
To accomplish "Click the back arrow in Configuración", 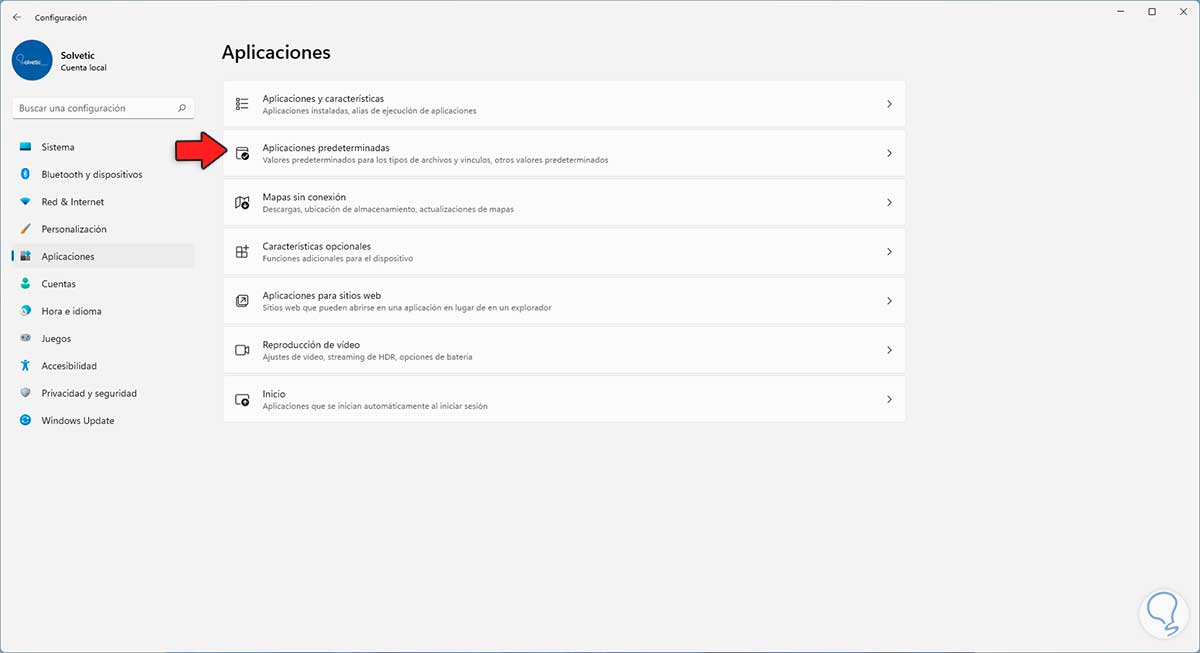I will tap(17, 17).
